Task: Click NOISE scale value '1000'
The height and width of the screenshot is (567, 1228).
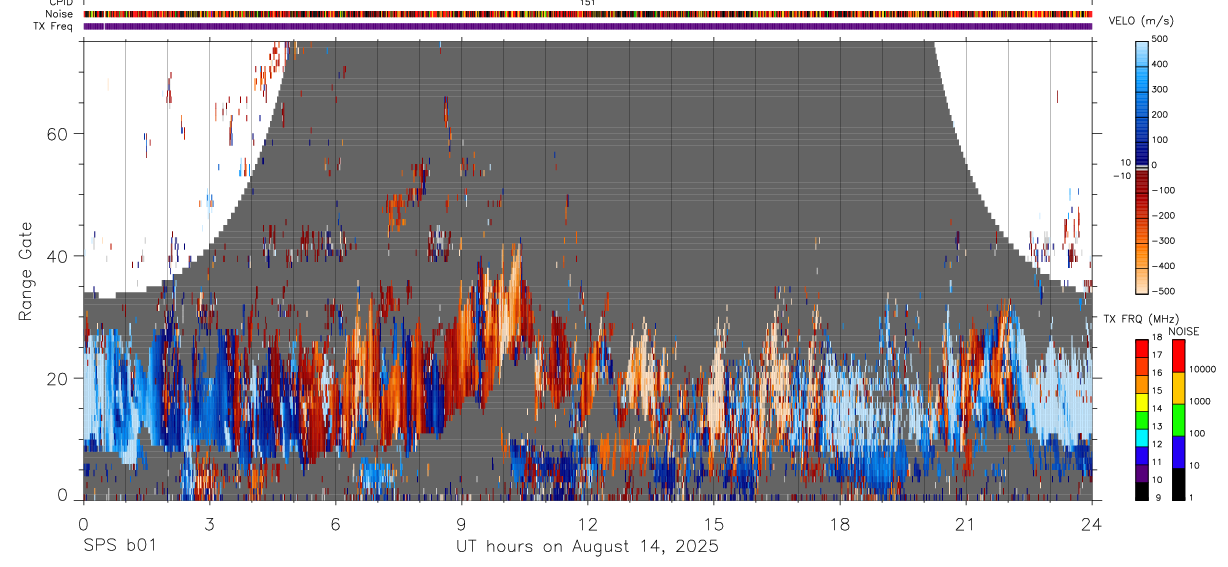Action: click(x=1200, y=401)
